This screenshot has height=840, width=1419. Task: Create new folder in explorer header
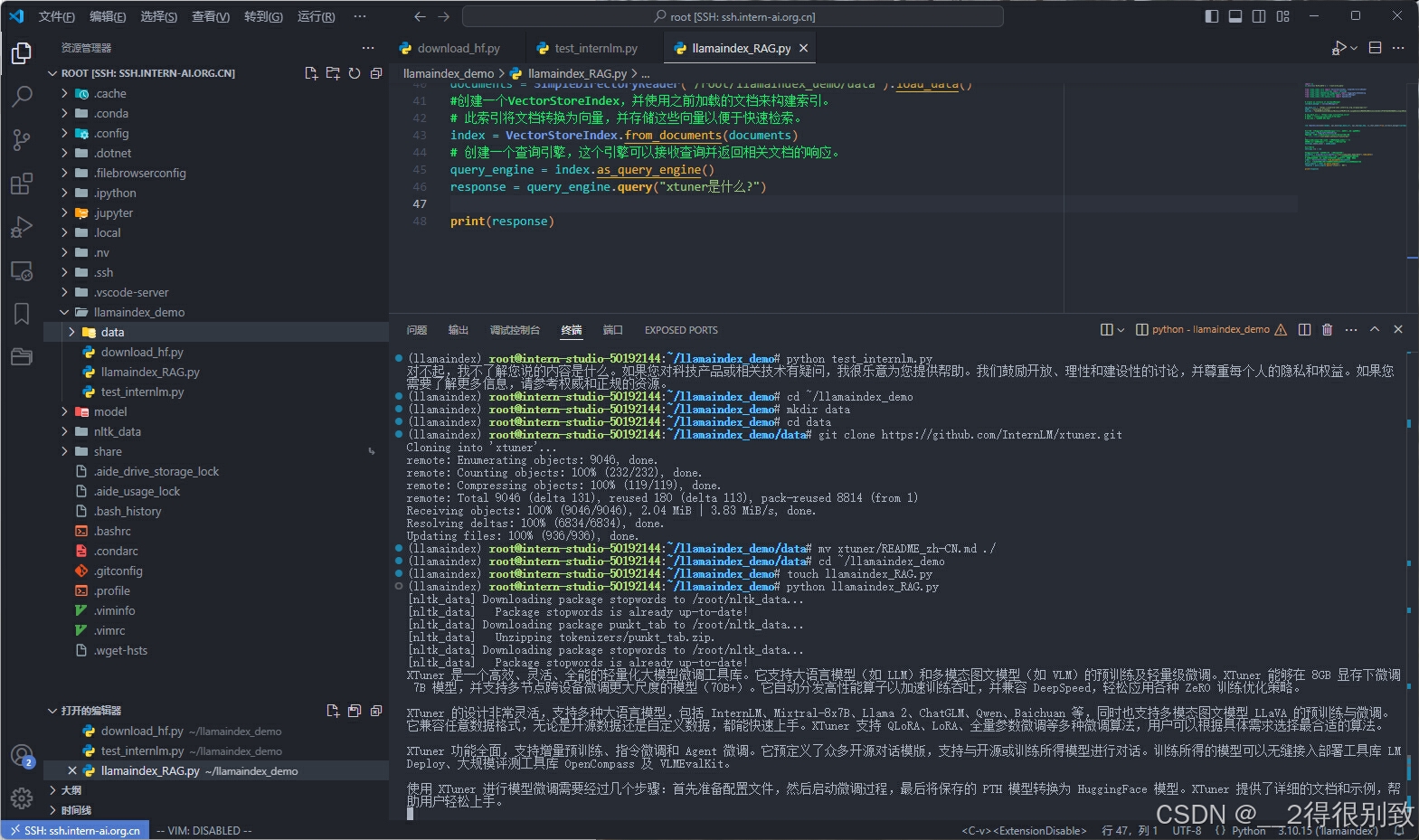(x=333, y=73)
